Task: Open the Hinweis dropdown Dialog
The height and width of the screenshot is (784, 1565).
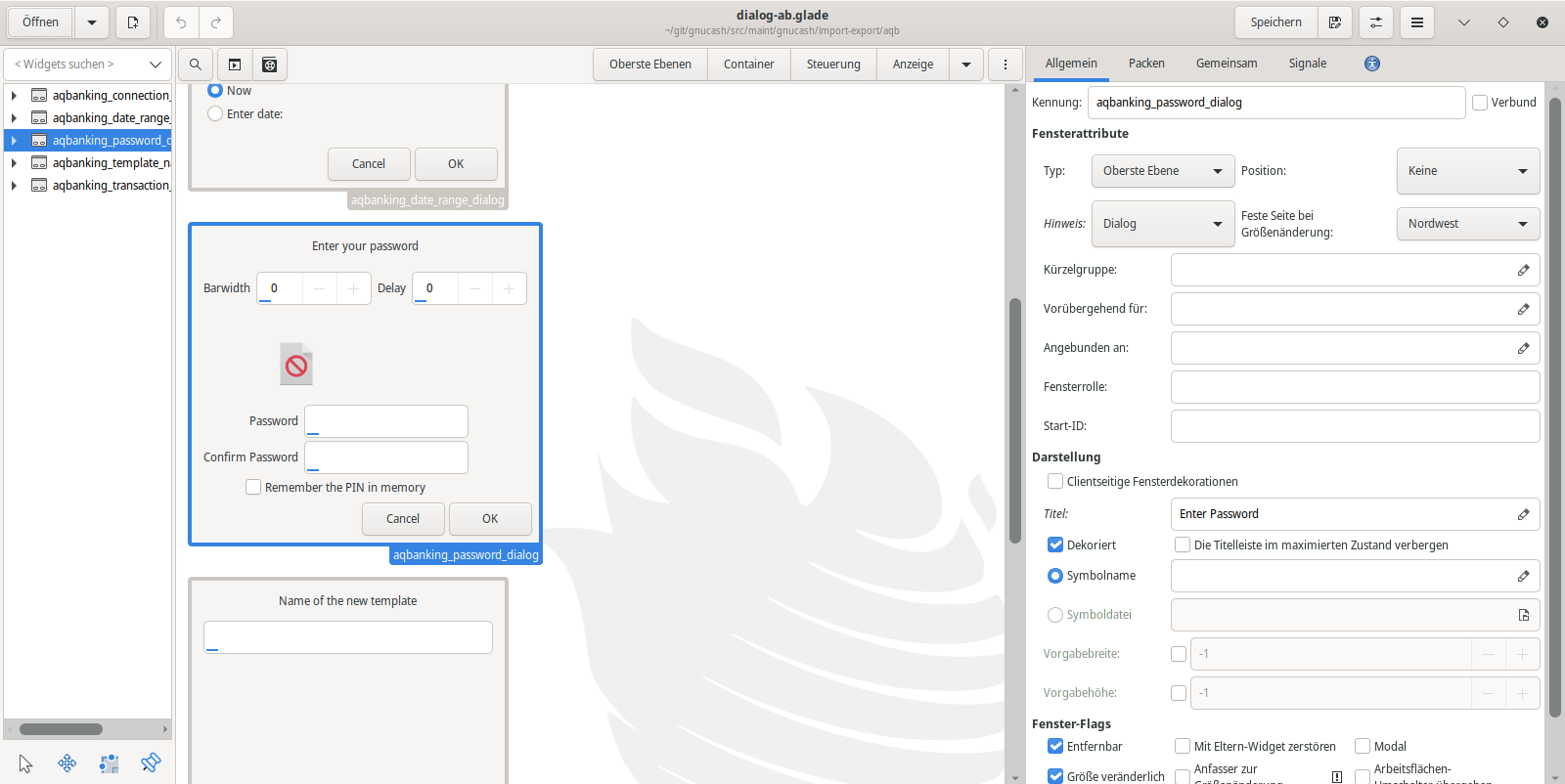Action: [x=1163, y=224]
